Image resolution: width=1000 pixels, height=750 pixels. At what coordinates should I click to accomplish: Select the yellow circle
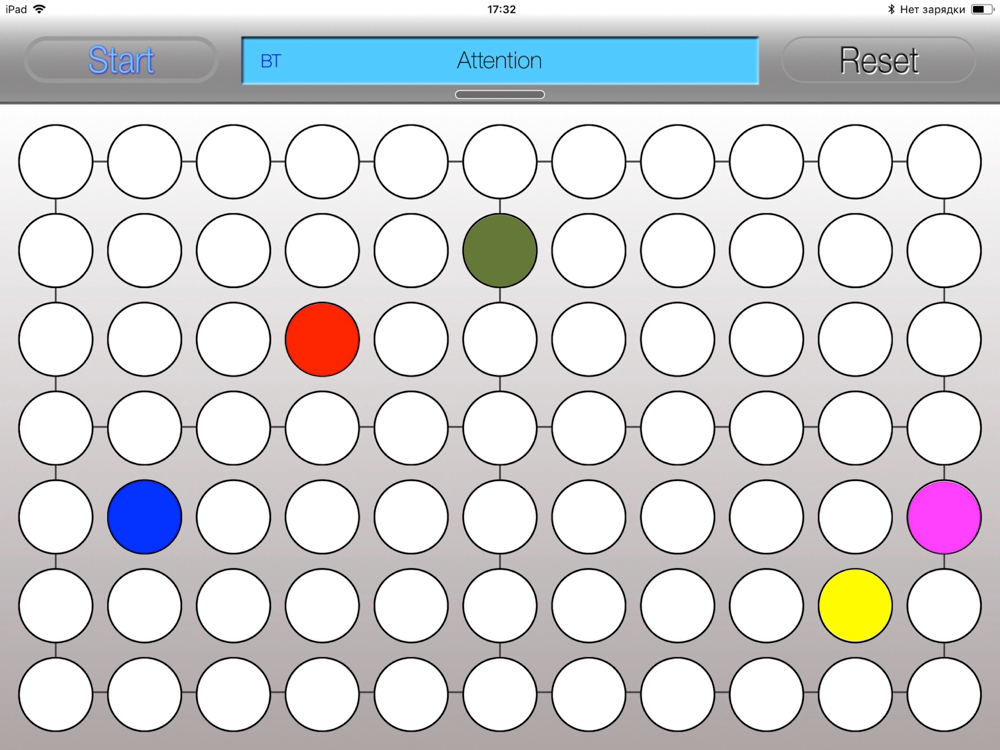click(x=855, y=605)
